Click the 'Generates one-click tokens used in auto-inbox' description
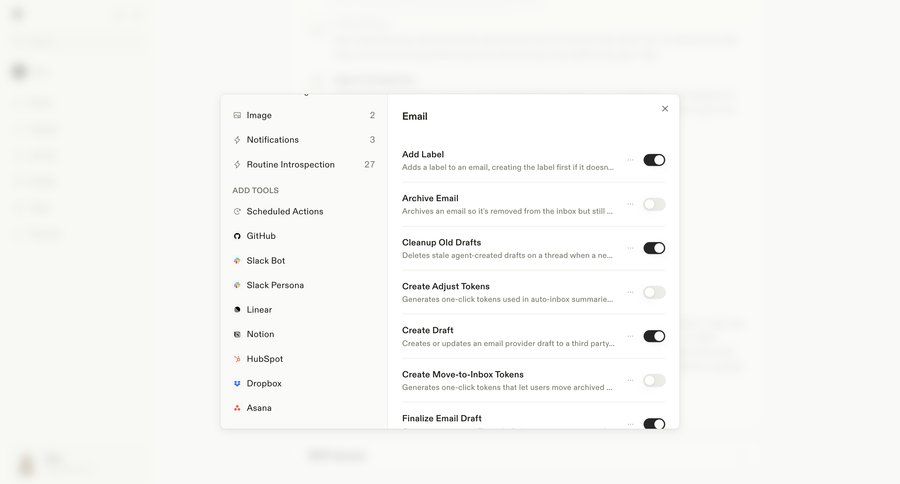 pyautogui.click(x=507, y=300)
